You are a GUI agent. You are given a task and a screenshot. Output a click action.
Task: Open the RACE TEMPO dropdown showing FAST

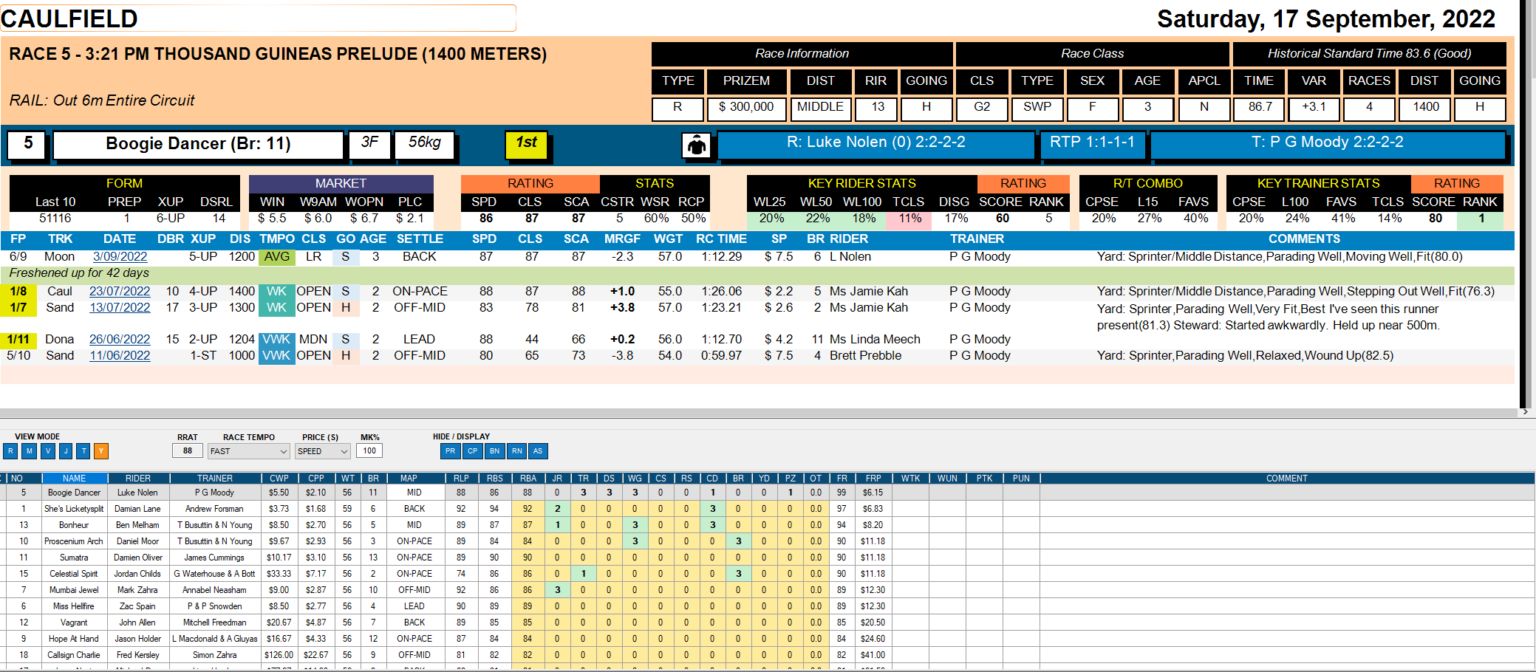[x=248, y=451]
